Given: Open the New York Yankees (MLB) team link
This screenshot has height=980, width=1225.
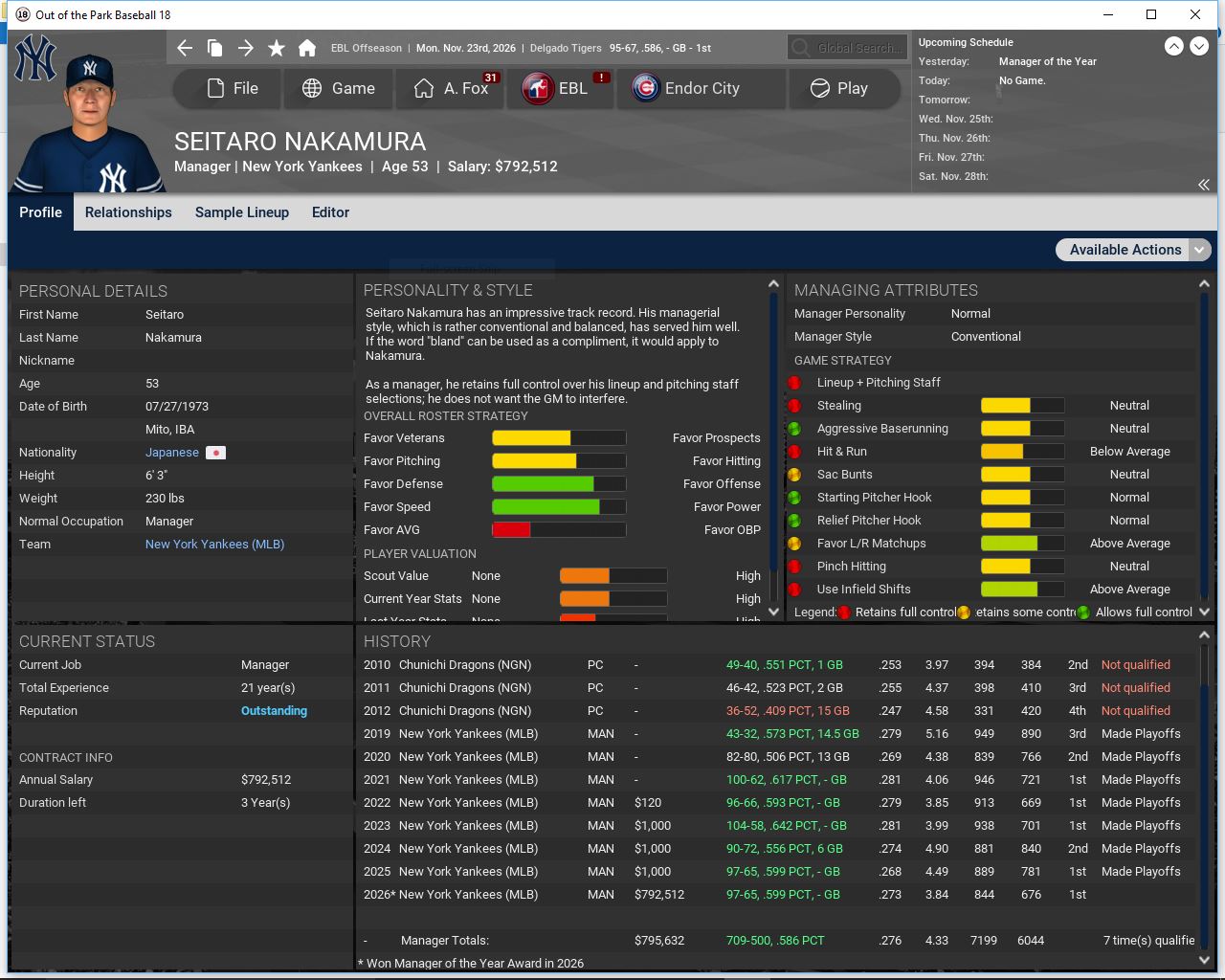Looking at the screenshot, I should coord(214,545).
